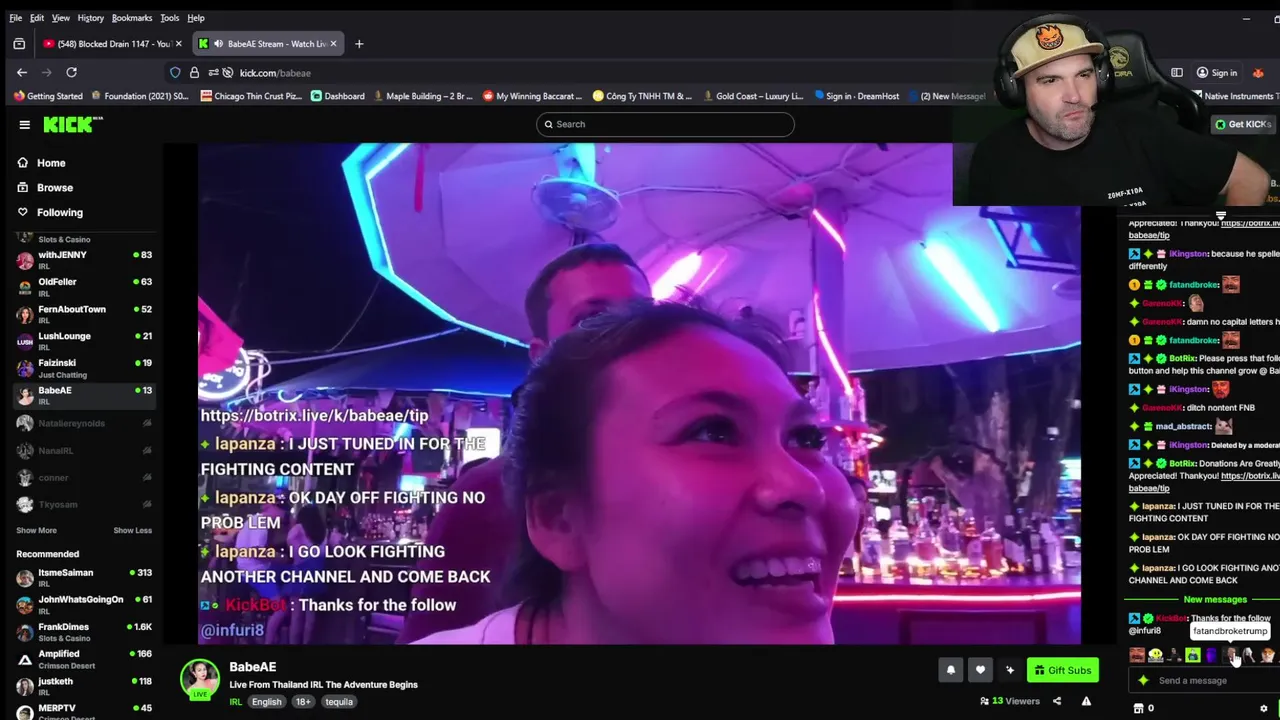Click the KICK logo
This screenshot has height=720, width=1280.
[73, 124]
